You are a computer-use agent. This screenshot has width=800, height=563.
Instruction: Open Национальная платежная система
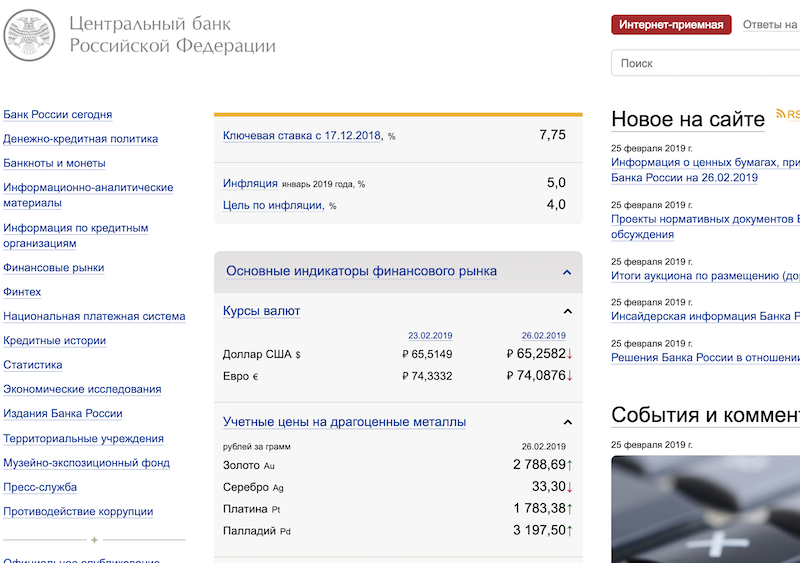[94, 316]
